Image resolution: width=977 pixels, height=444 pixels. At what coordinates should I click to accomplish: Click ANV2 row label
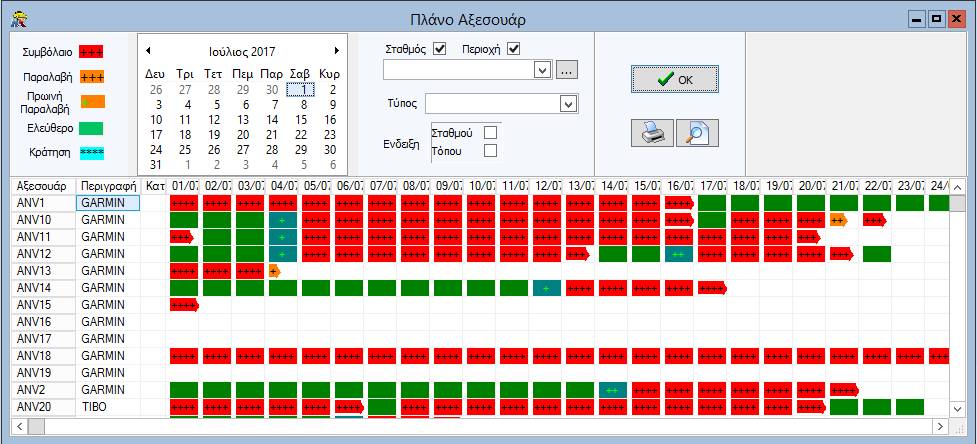43,390
